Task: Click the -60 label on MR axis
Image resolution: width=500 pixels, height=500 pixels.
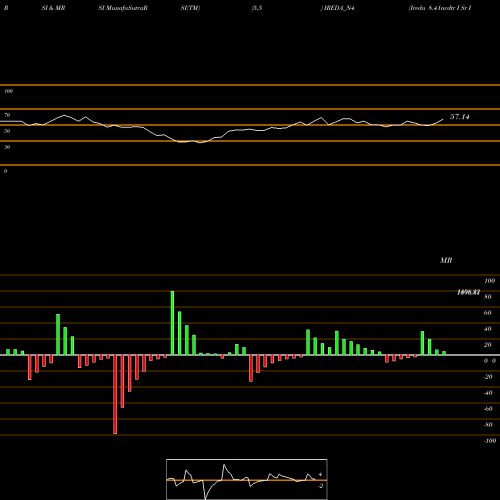Action: (488, 409)
